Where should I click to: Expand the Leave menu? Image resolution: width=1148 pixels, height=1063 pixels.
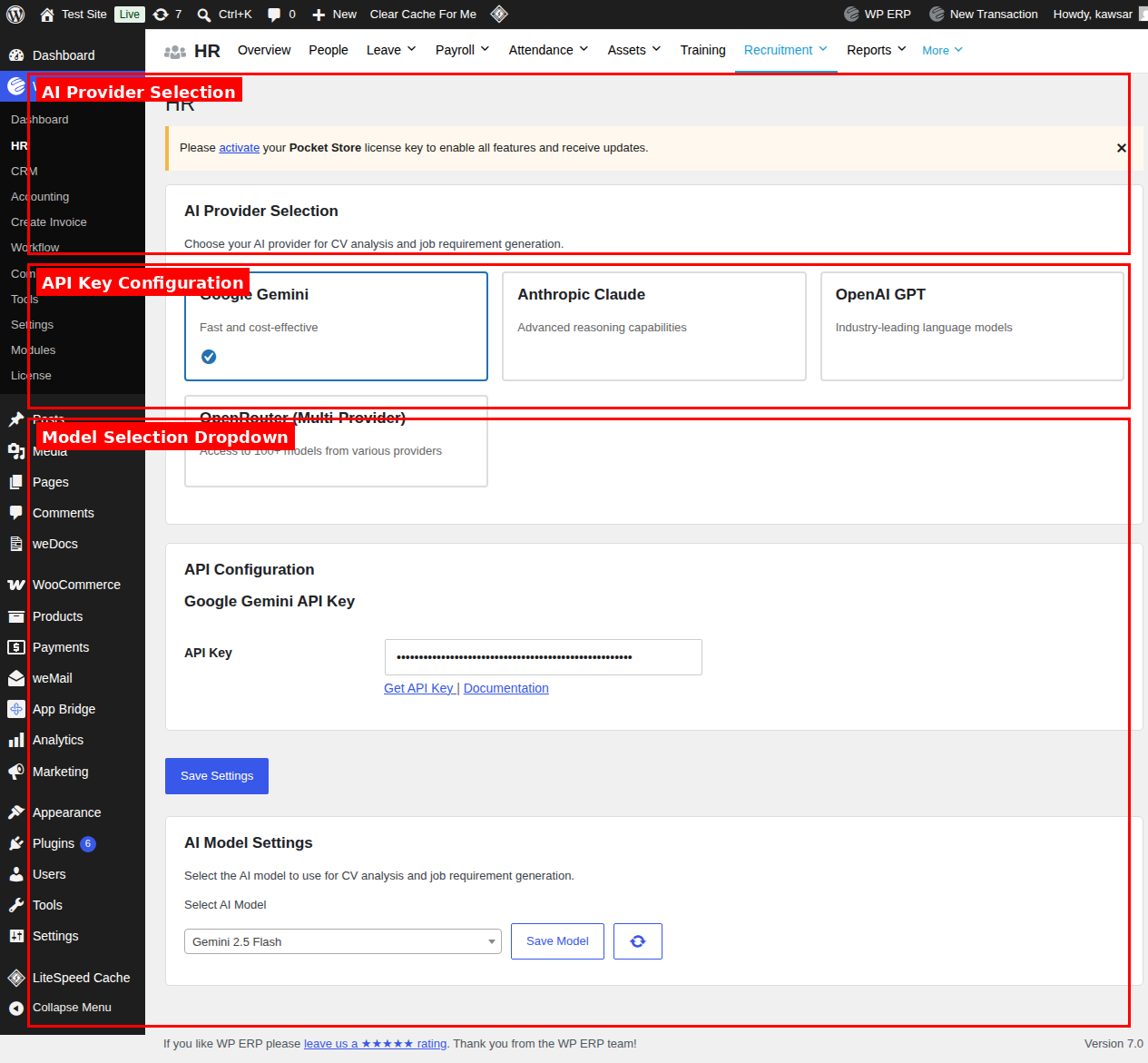coord(391,50)
